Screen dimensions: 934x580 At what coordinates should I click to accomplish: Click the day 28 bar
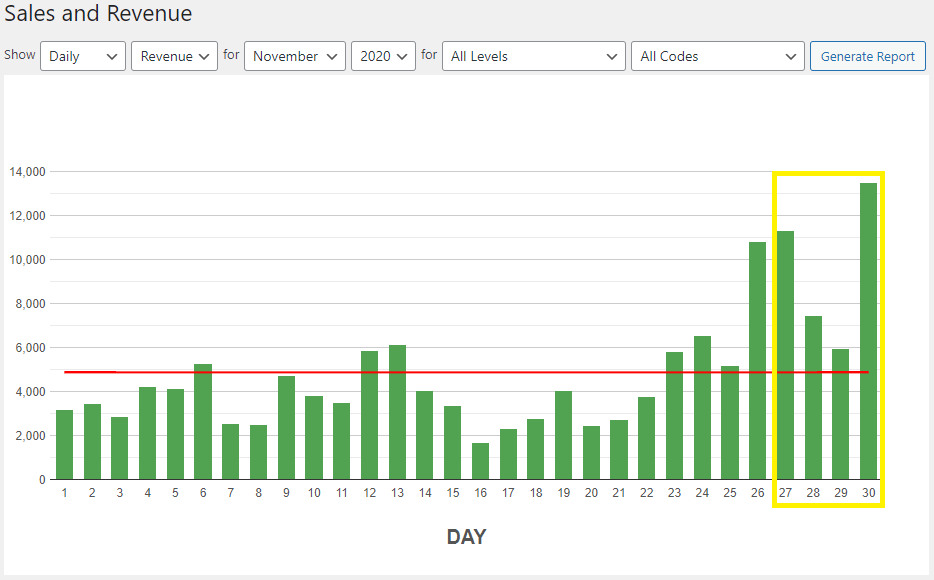click(813, 398)
